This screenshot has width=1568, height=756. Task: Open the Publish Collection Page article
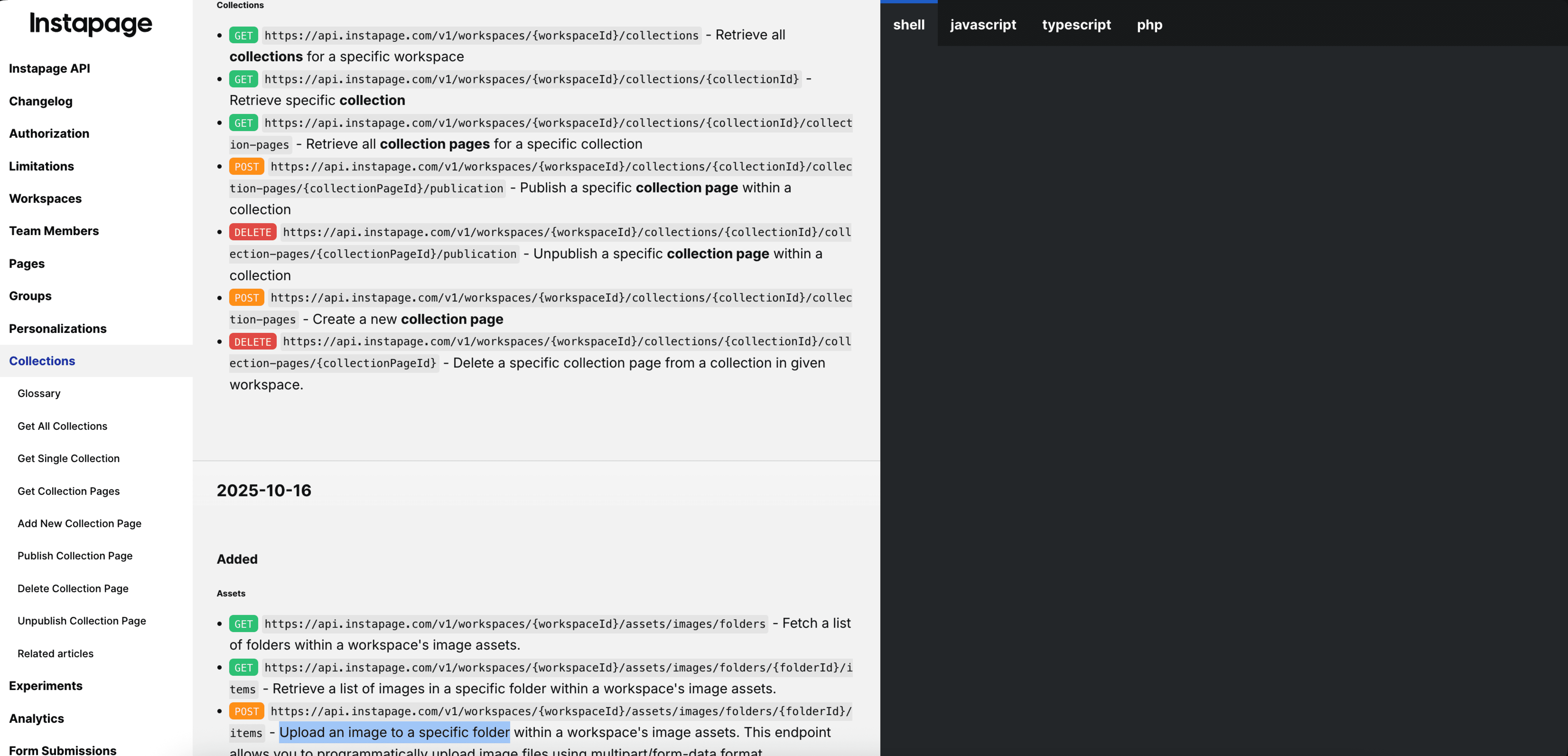click(75, 556)
